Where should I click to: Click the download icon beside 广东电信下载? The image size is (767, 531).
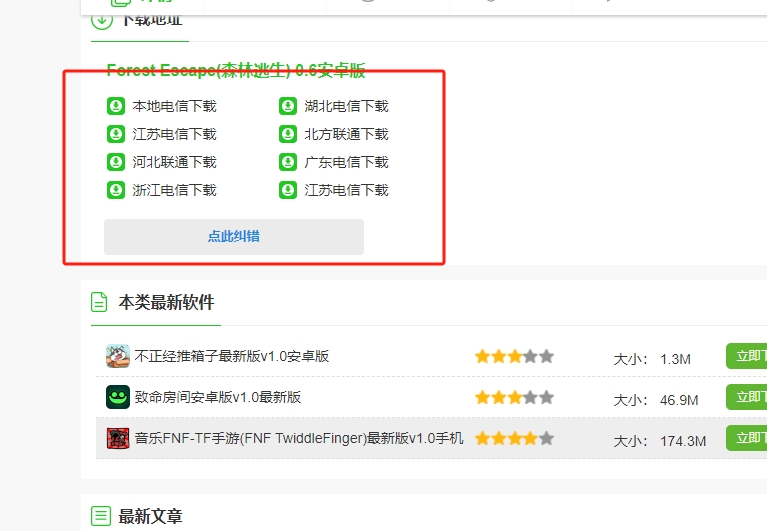point(288,162)
